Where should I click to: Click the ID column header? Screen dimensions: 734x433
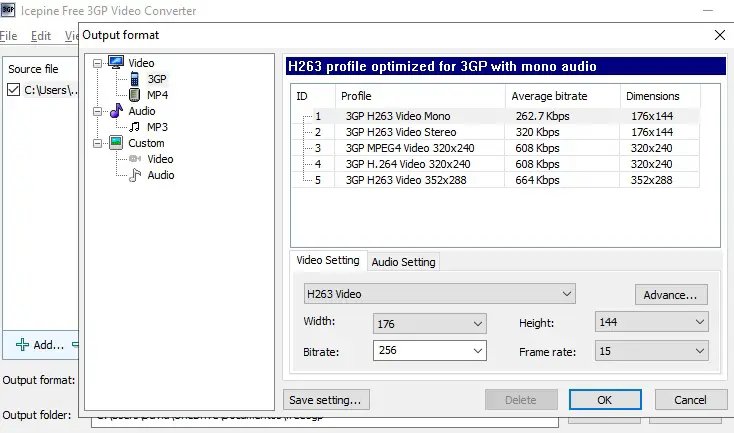pos(313,96)
